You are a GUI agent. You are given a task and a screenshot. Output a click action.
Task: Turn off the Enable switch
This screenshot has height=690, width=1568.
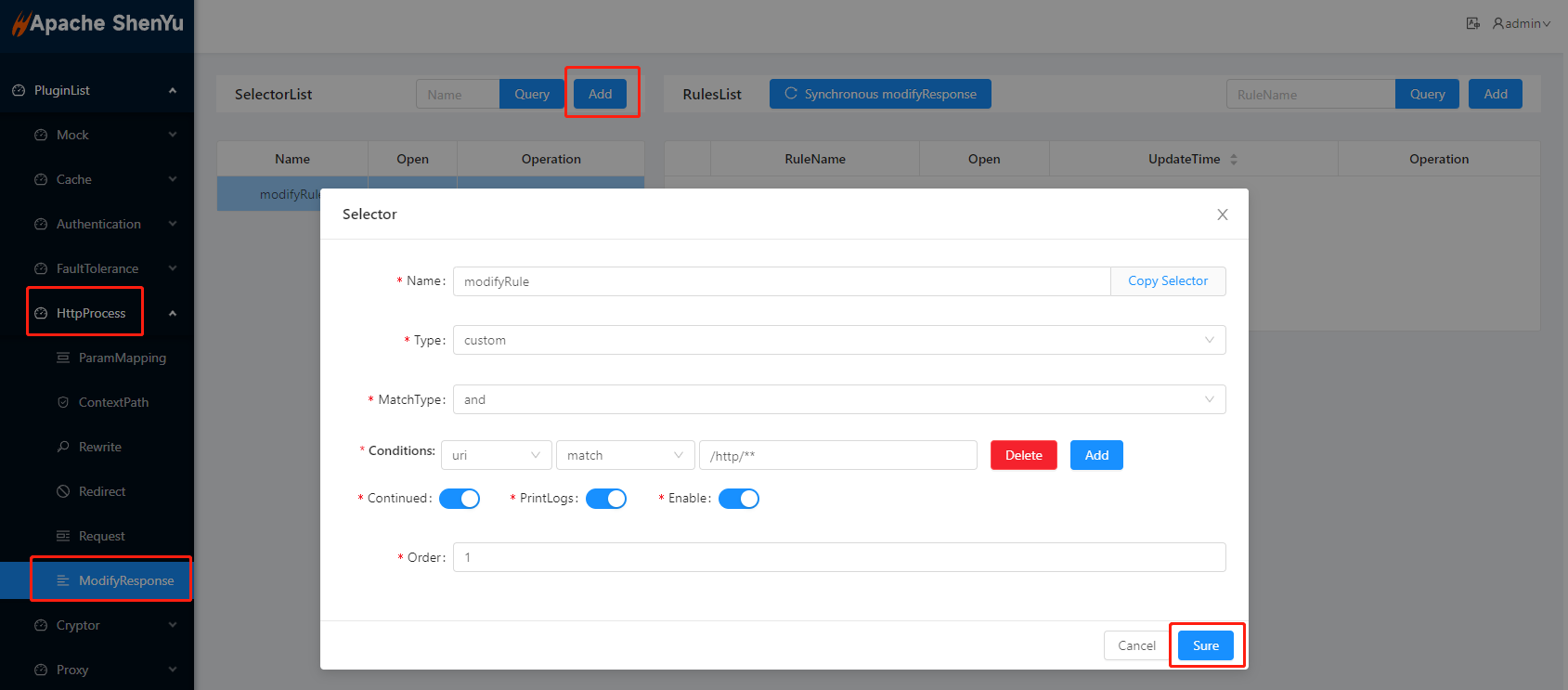739,499
